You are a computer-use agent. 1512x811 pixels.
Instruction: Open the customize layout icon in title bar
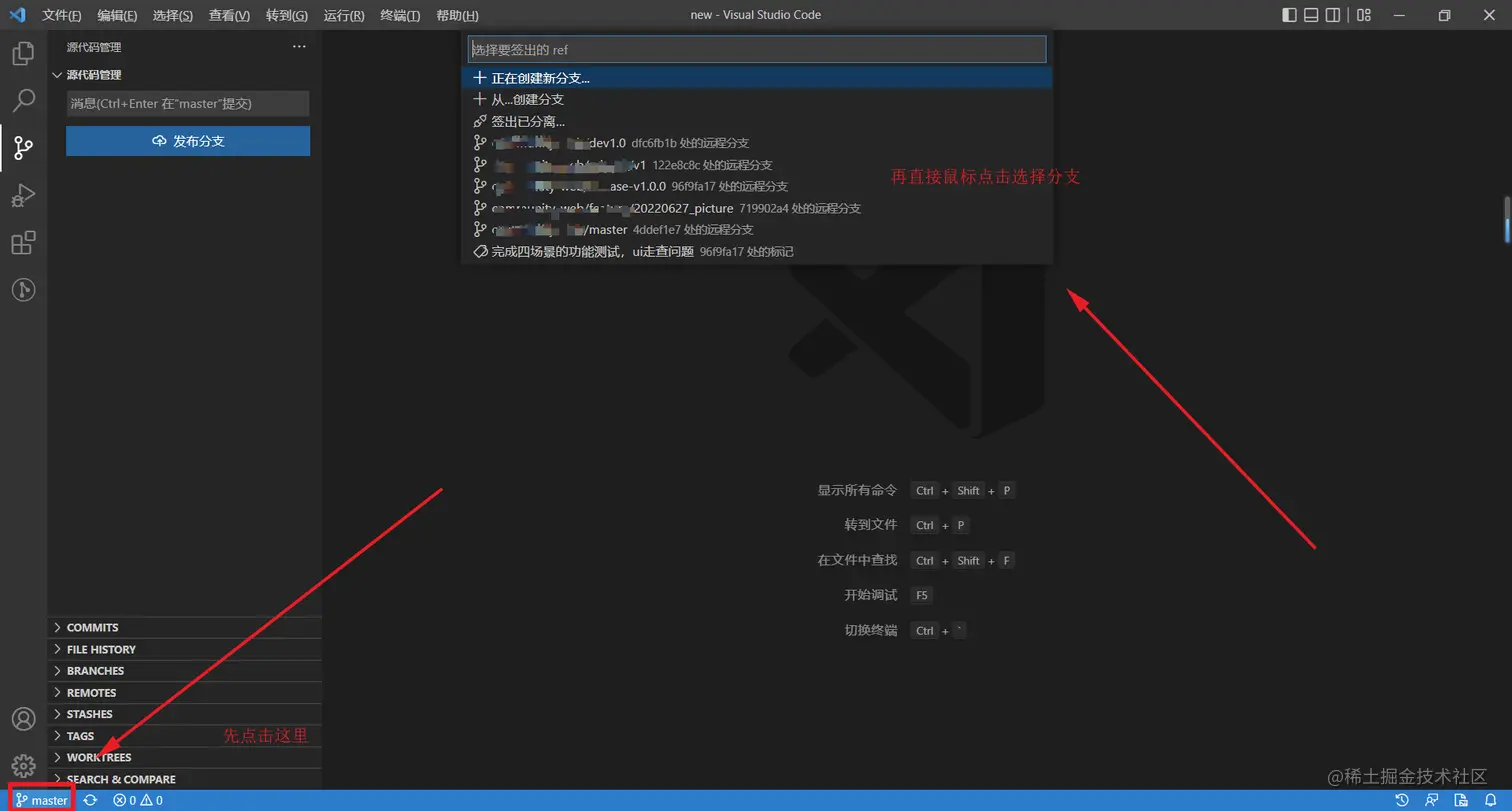(1365, 15)
